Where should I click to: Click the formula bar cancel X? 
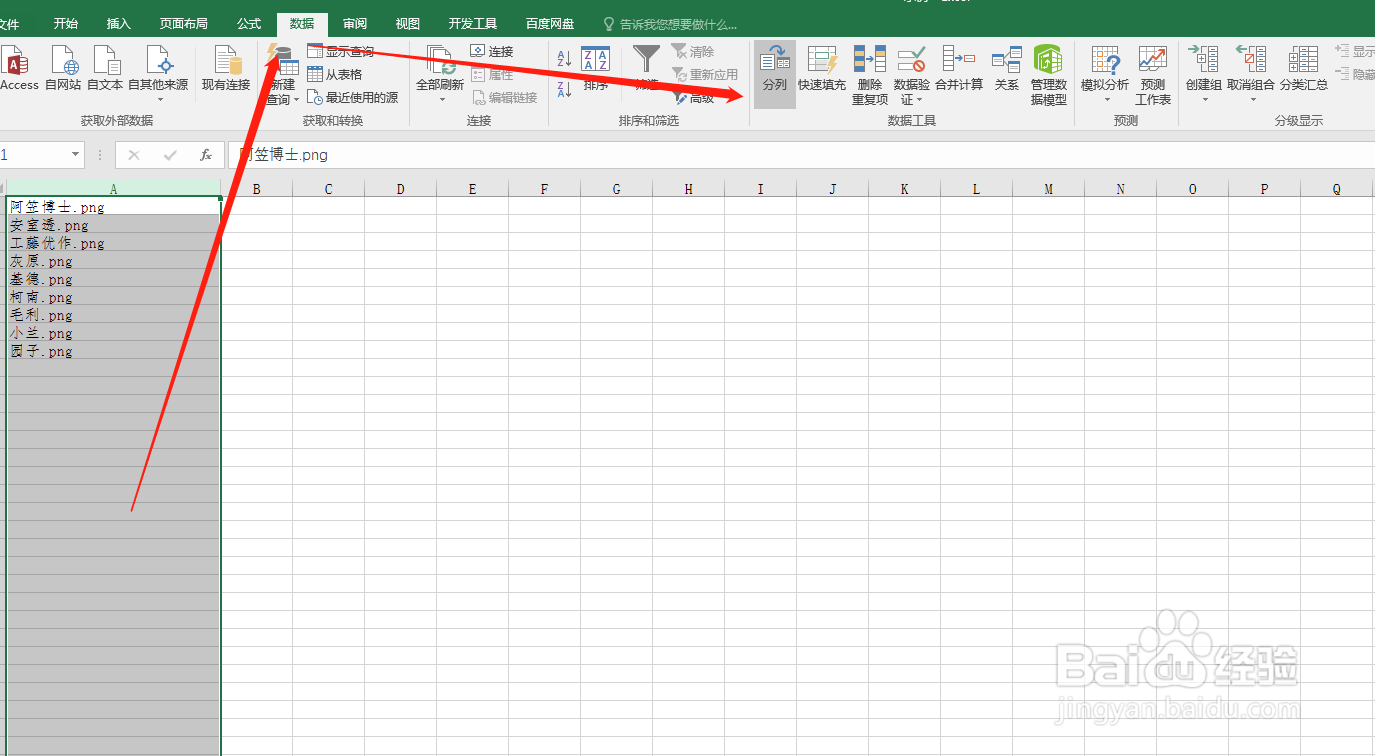(x=134, y=155)
